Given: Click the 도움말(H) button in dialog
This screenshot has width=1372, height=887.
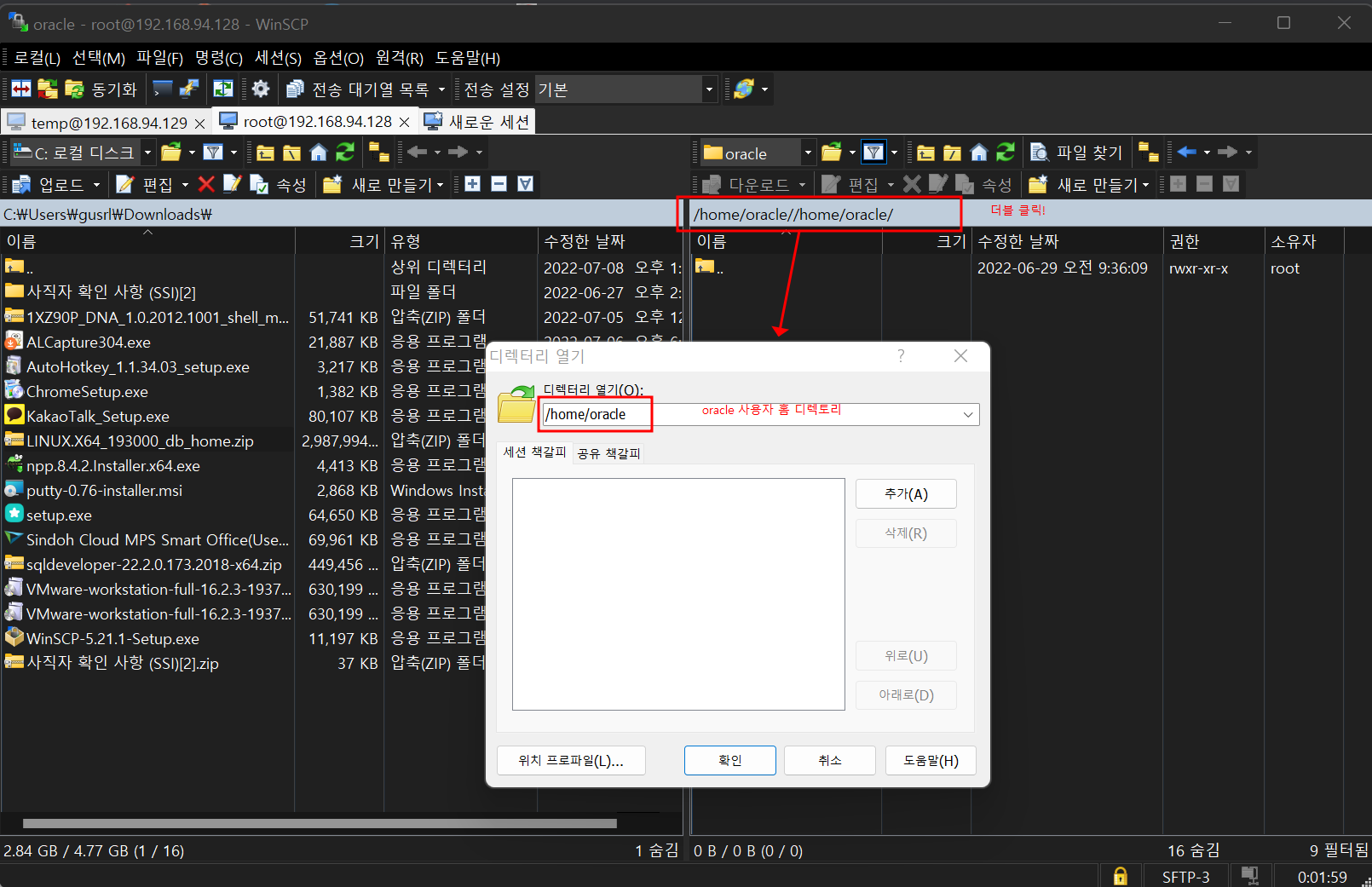Looking at the screenshot, I should click(x=931, y=761).
